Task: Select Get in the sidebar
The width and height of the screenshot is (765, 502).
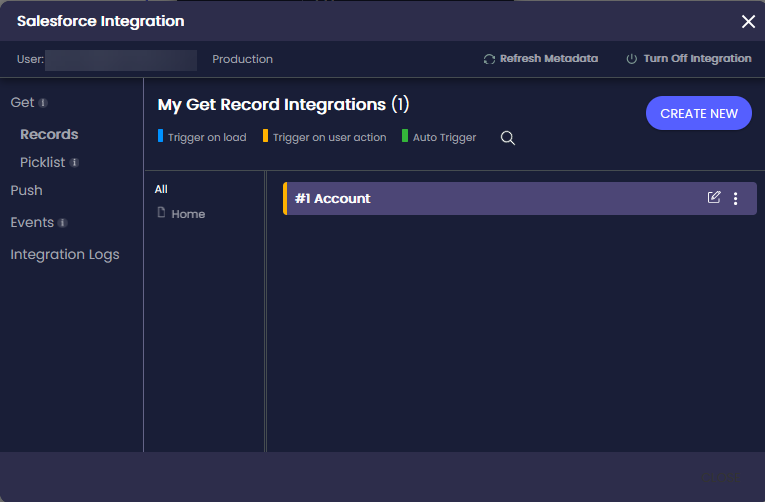Action: point(22,102)
